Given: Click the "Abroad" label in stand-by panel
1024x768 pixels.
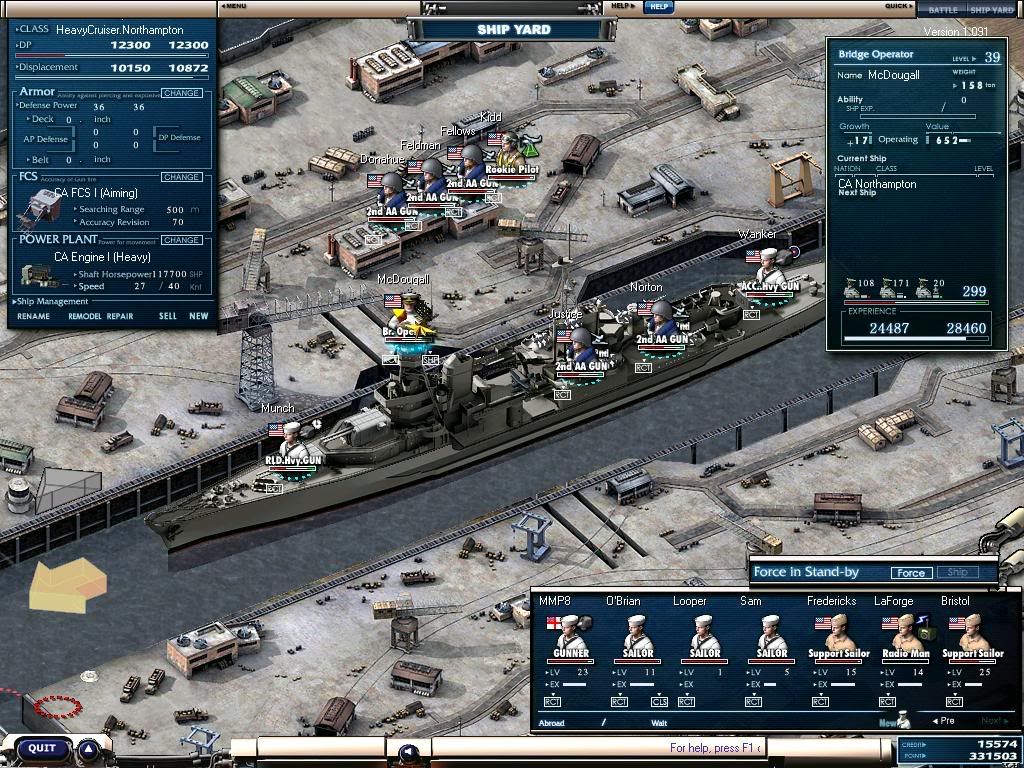Looking at the screenshot, I should point(551,723).
